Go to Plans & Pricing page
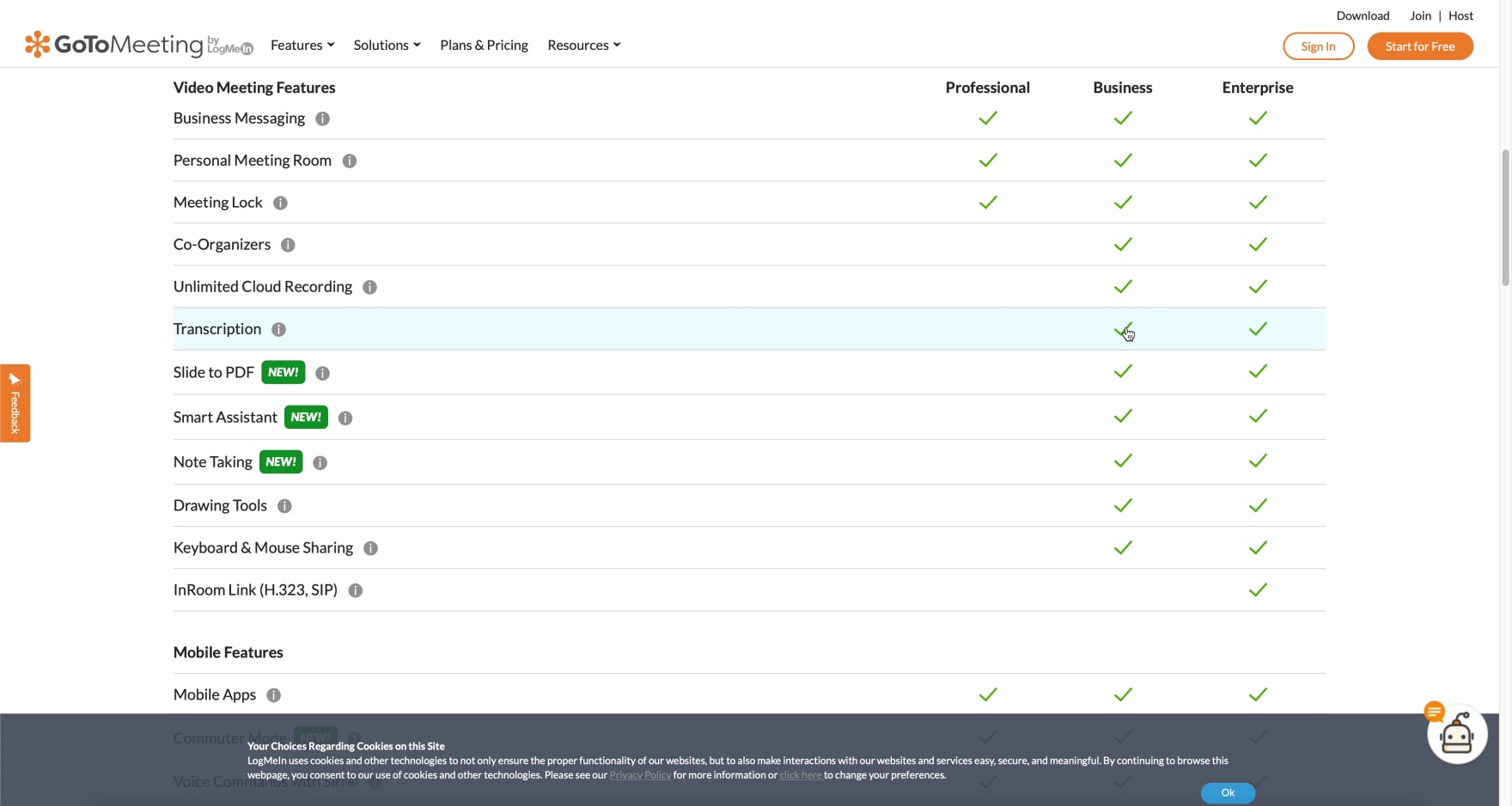This screenshot has height=806, width=1512. point(484,45)
